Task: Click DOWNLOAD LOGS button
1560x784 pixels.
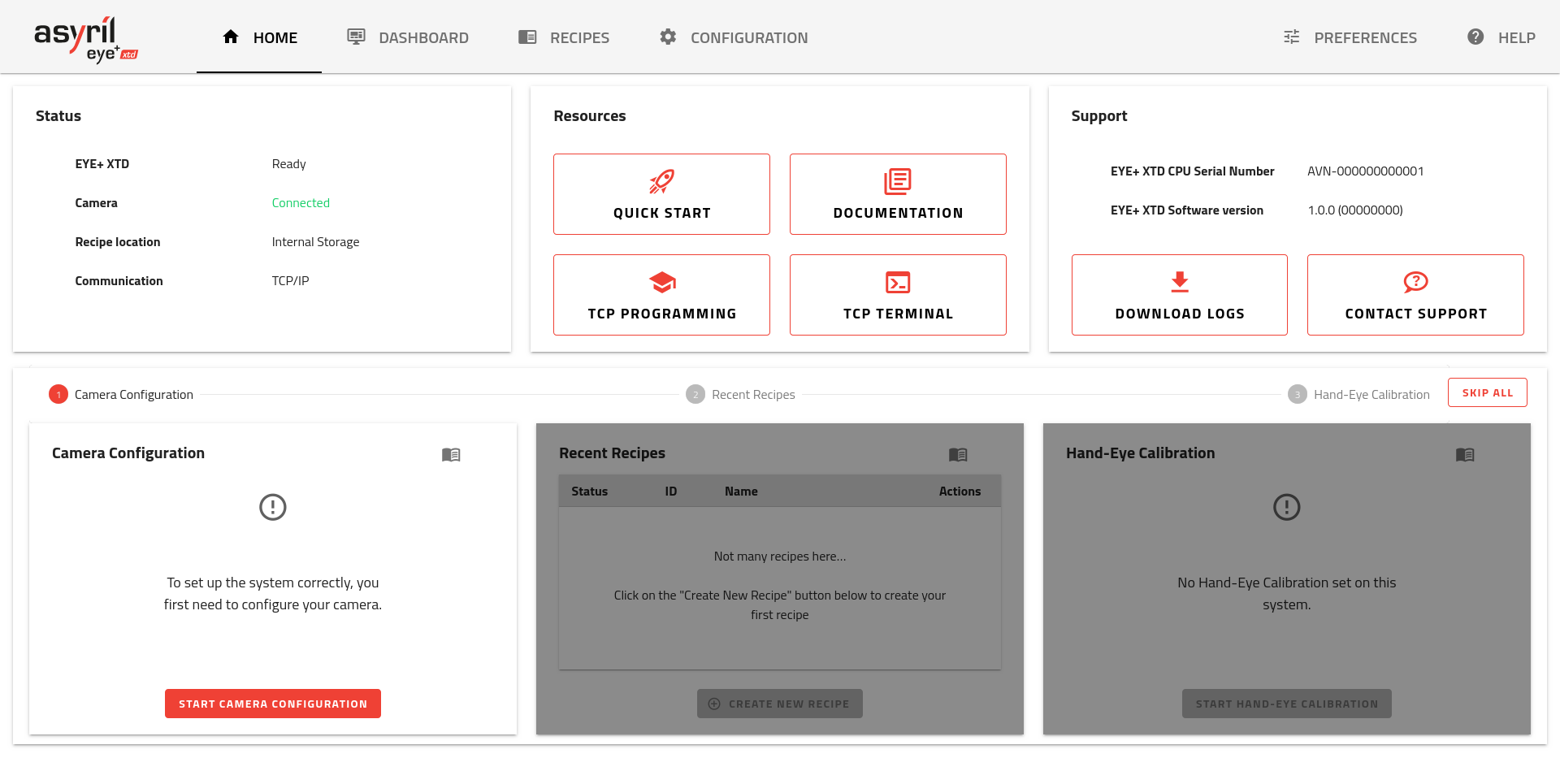Action: (x=1180, y=295)
